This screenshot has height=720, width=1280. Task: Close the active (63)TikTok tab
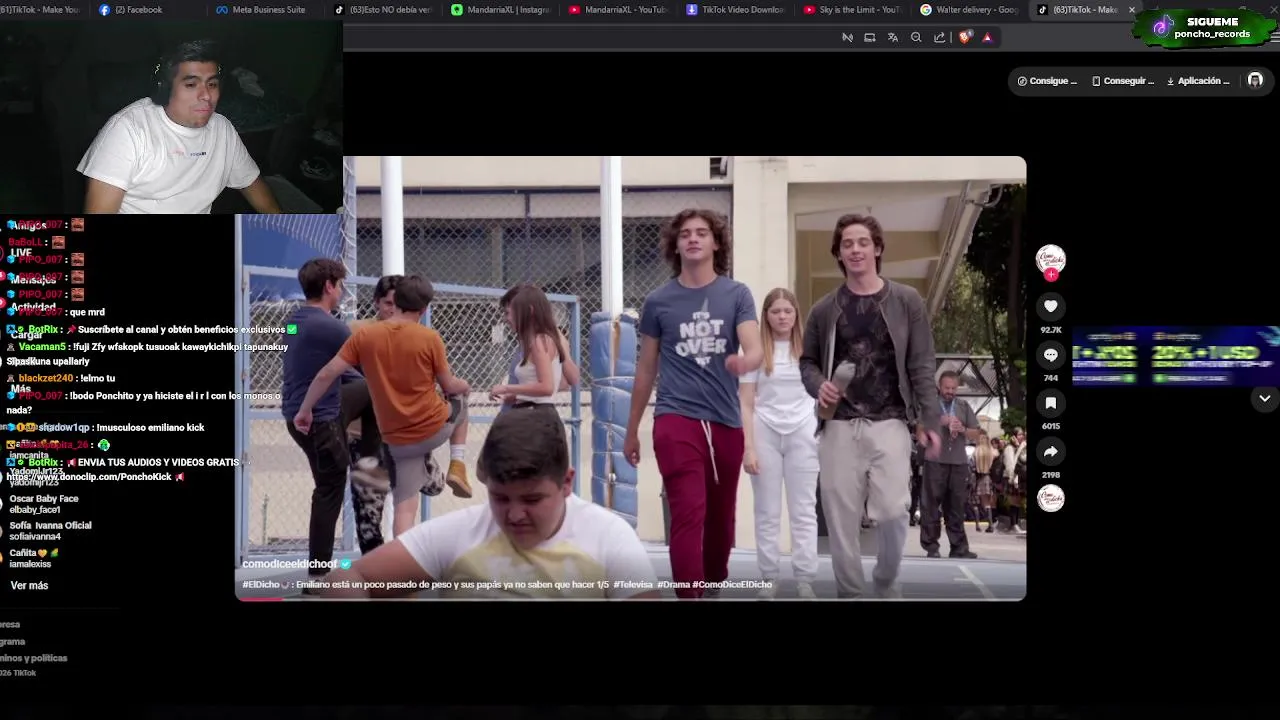pos(1132,10)
